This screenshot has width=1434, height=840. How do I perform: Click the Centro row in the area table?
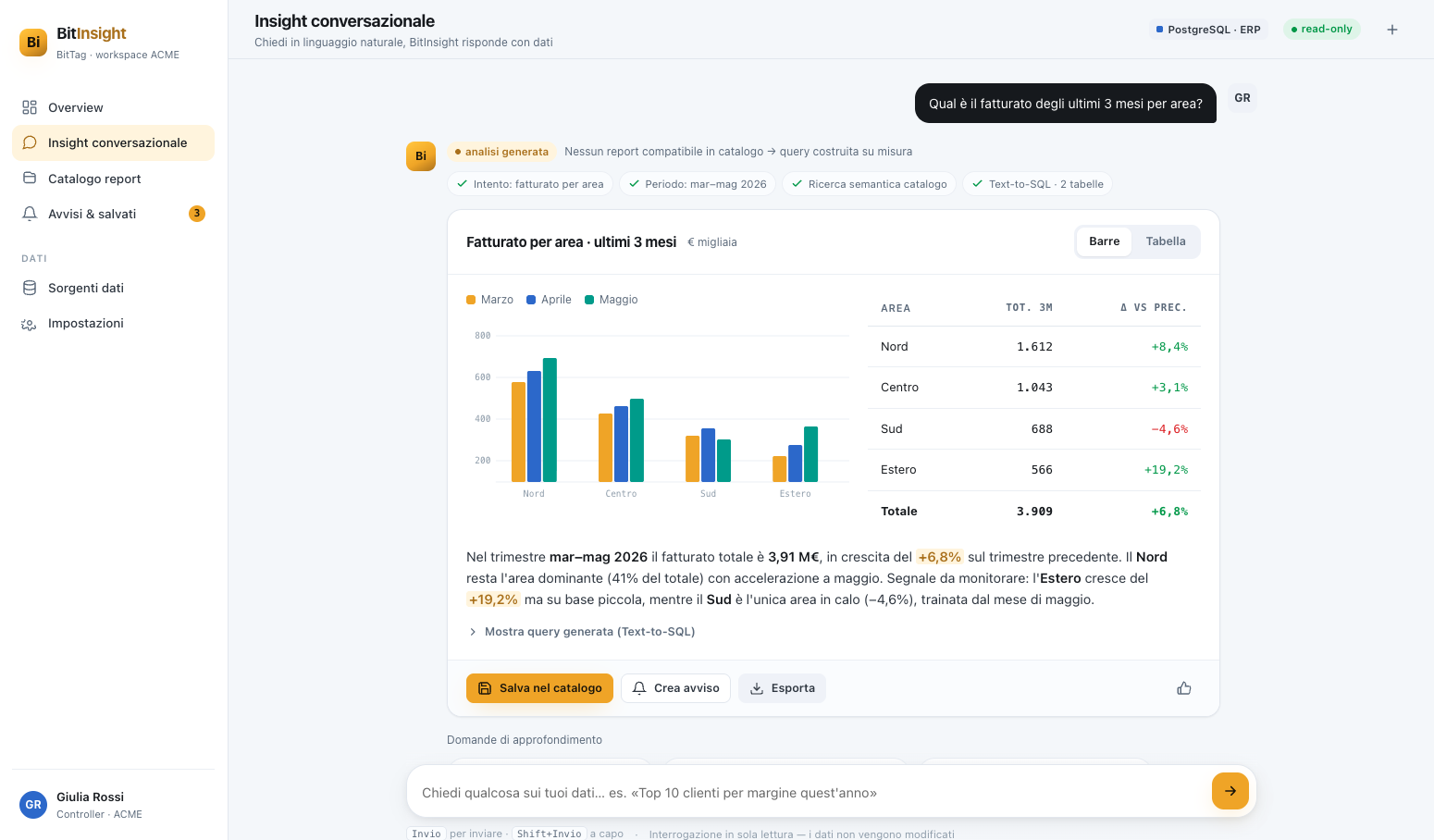pyautogui.click(x=1034, y=388)
